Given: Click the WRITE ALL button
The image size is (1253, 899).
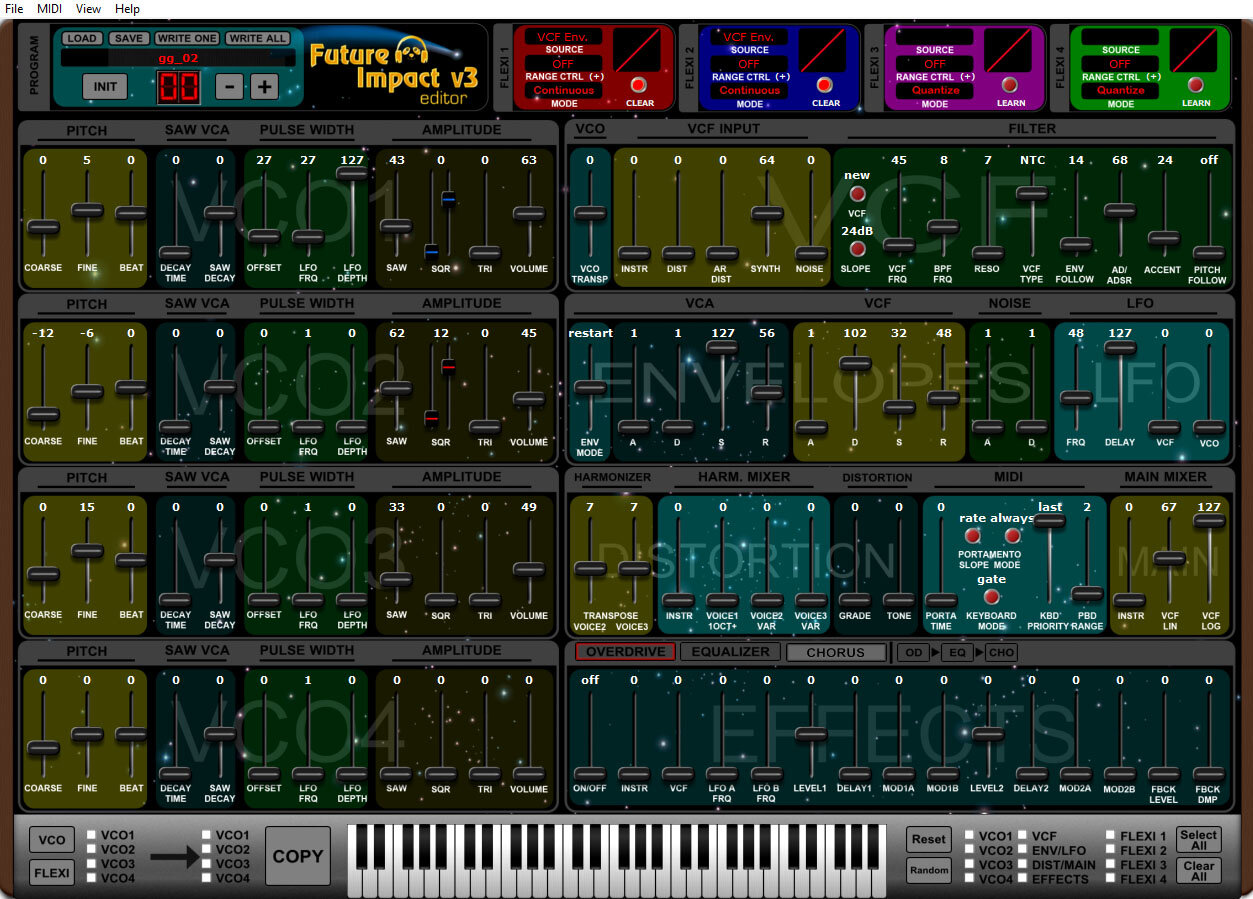Looking at the screenshot, I should (257, 38).
